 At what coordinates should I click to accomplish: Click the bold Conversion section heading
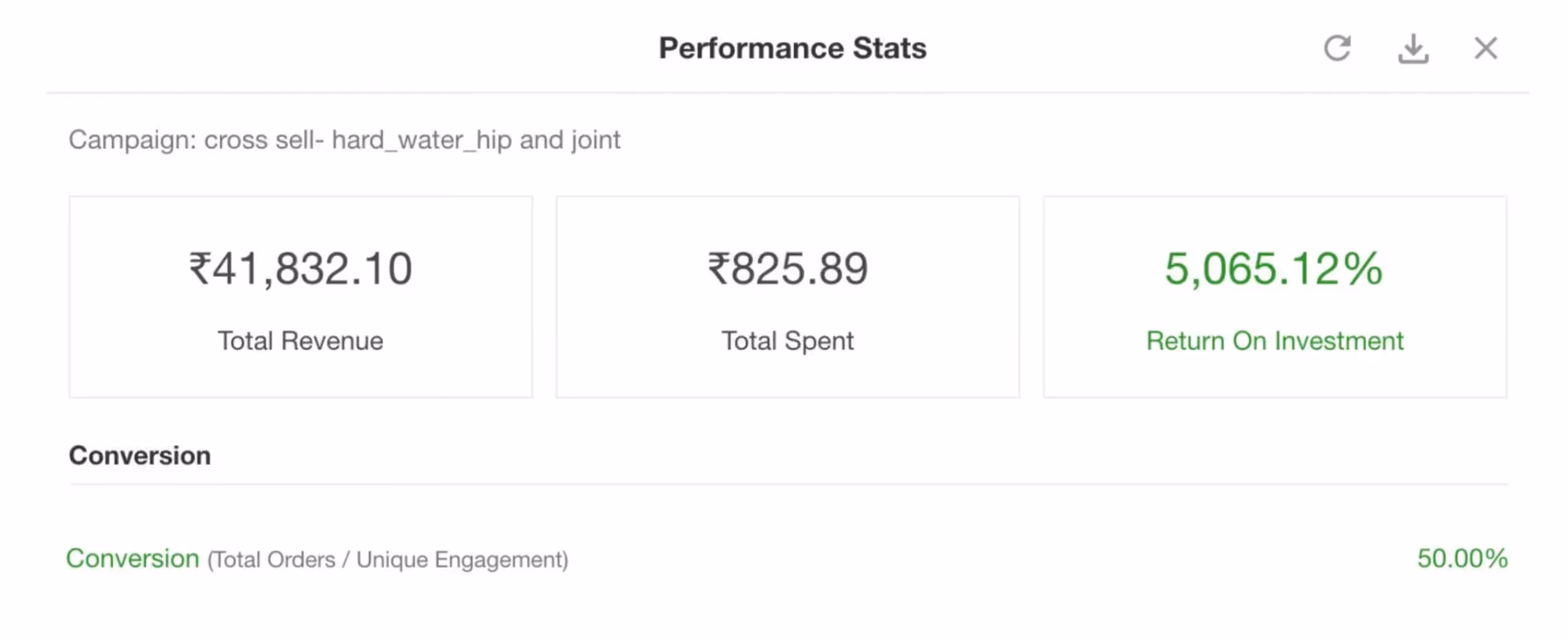(139, 455)
